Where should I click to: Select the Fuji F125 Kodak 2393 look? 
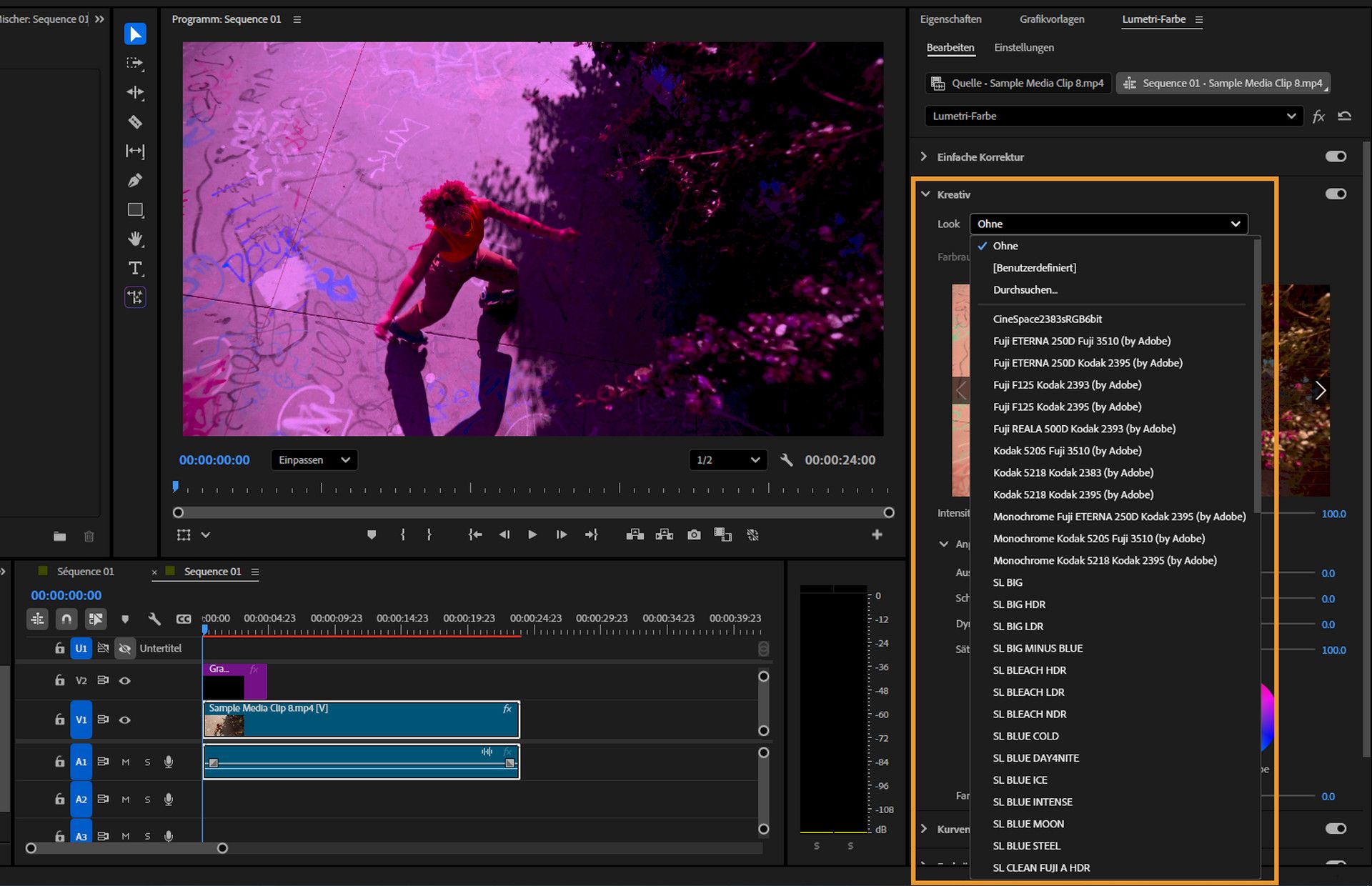tap(1067, 384)
